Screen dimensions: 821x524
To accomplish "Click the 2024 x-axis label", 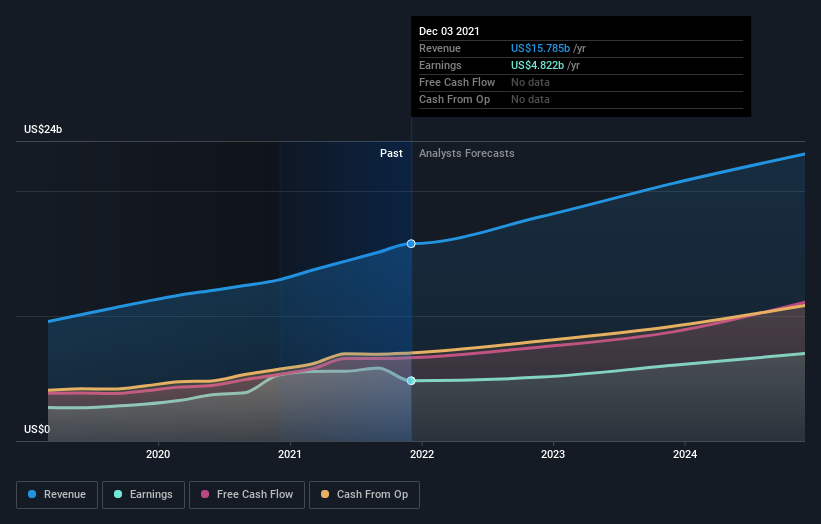I will [x=685, y=454].
